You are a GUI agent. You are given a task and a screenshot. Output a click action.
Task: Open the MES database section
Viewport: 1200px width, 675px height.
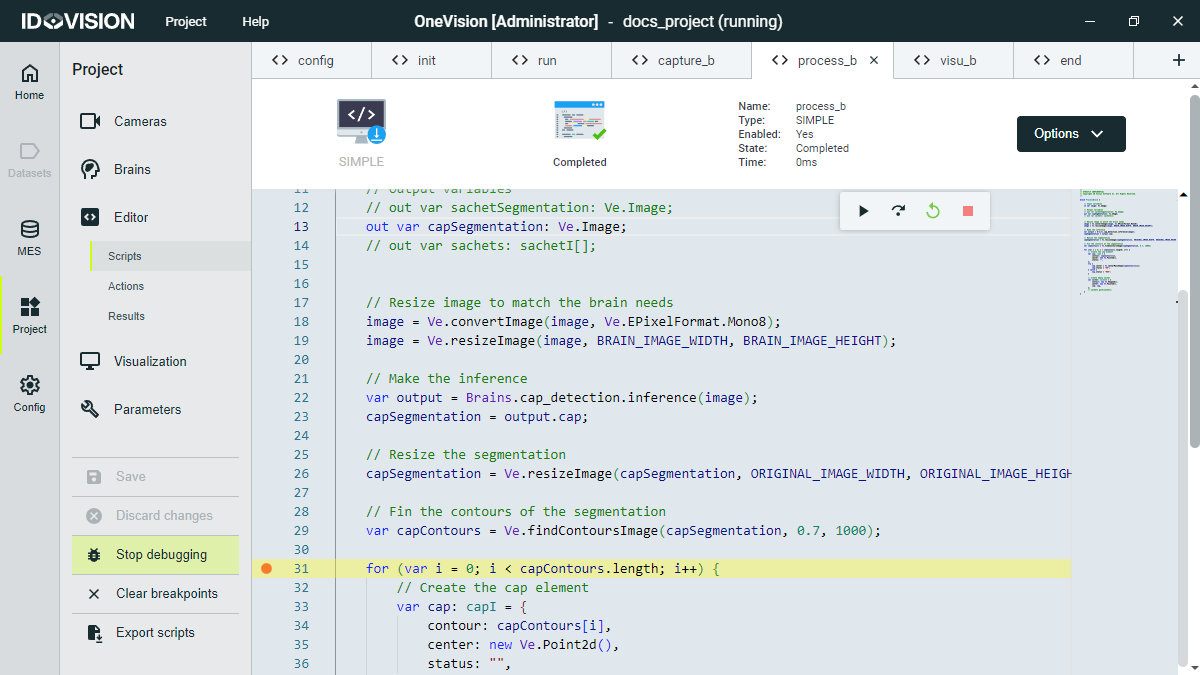coord(30,238)
